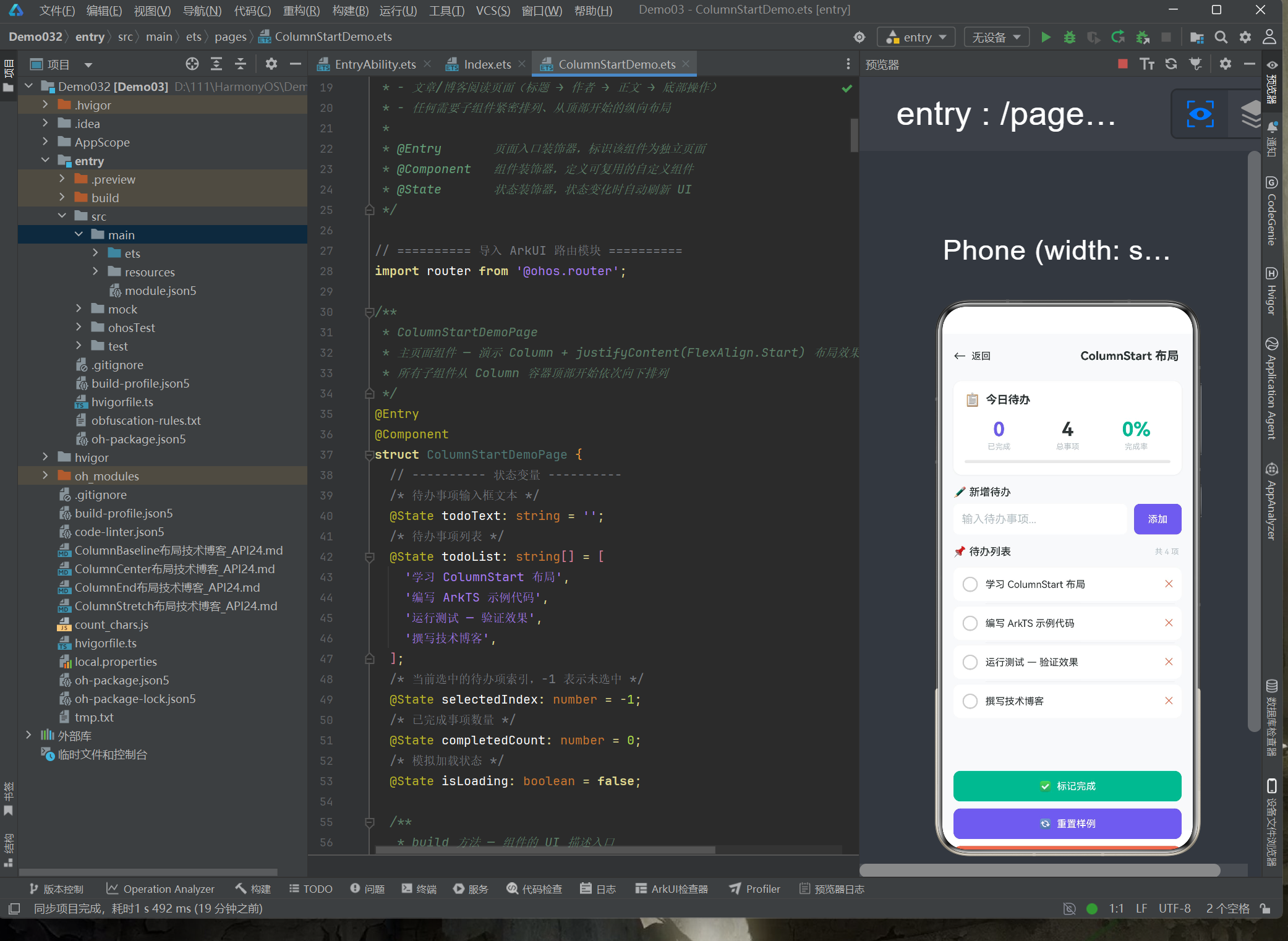This screenshot has height=941, width=1288.
Task: Open the search magnifier in top toolbar
Action: (x=1221, y=37)
